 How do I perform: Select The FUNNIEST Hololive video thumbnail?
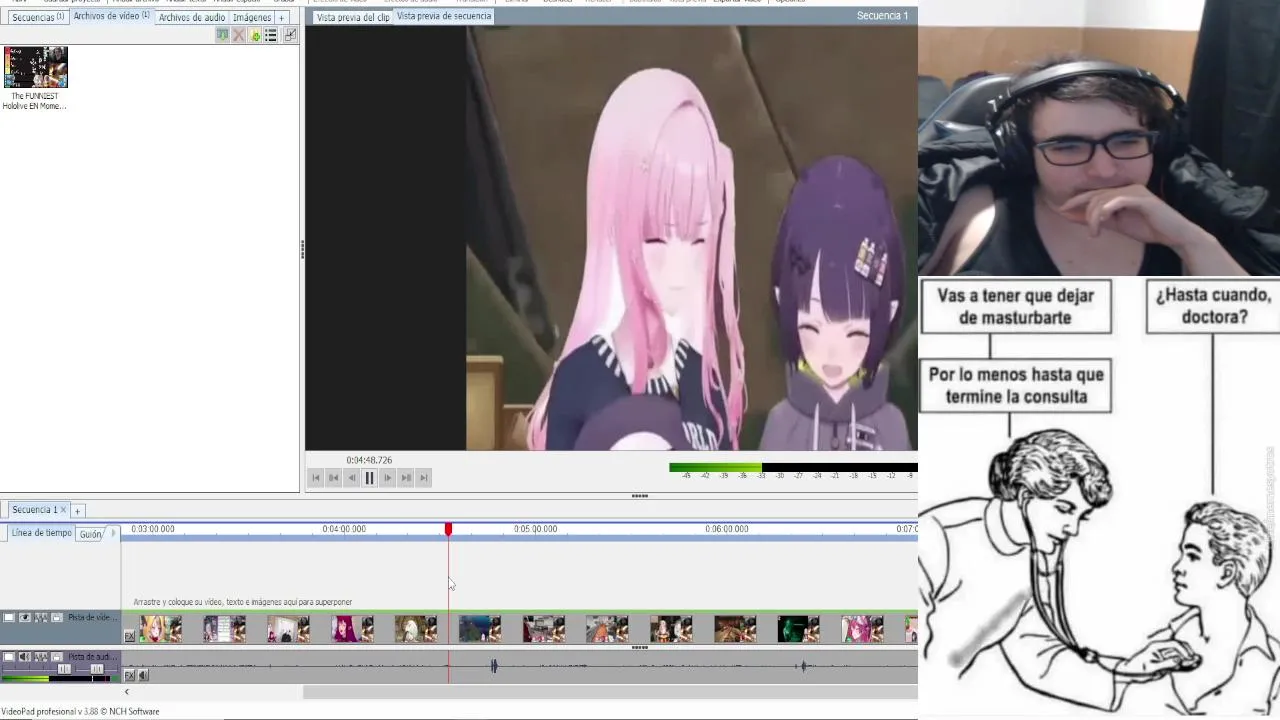coord(36,67)
